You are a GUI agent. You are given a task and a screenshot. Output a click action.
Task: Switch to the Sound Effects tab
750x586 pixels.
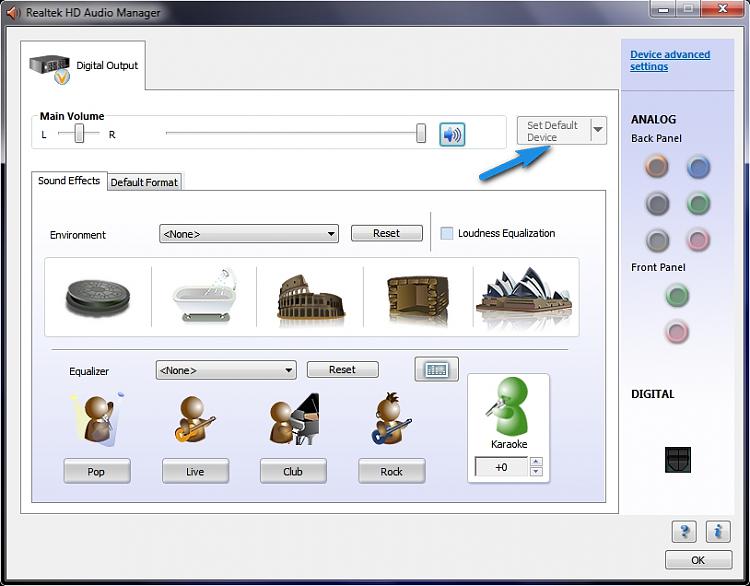coord(69,181)
